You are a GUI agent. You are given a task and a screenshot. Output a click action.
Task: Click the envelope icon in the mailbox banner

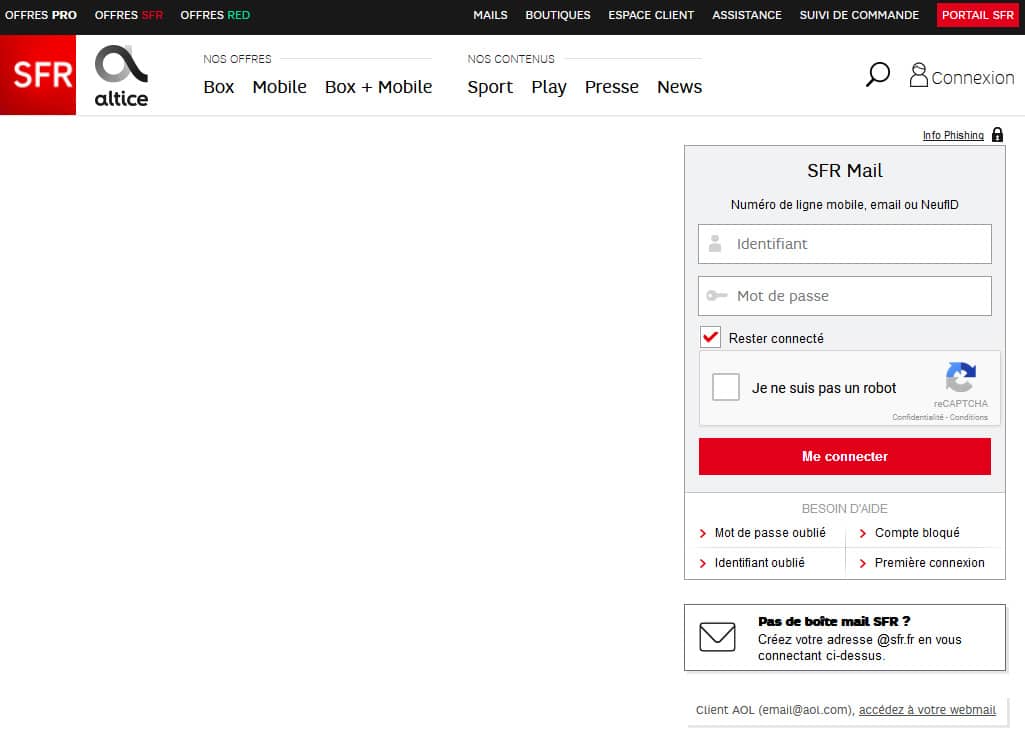(717, 637)
